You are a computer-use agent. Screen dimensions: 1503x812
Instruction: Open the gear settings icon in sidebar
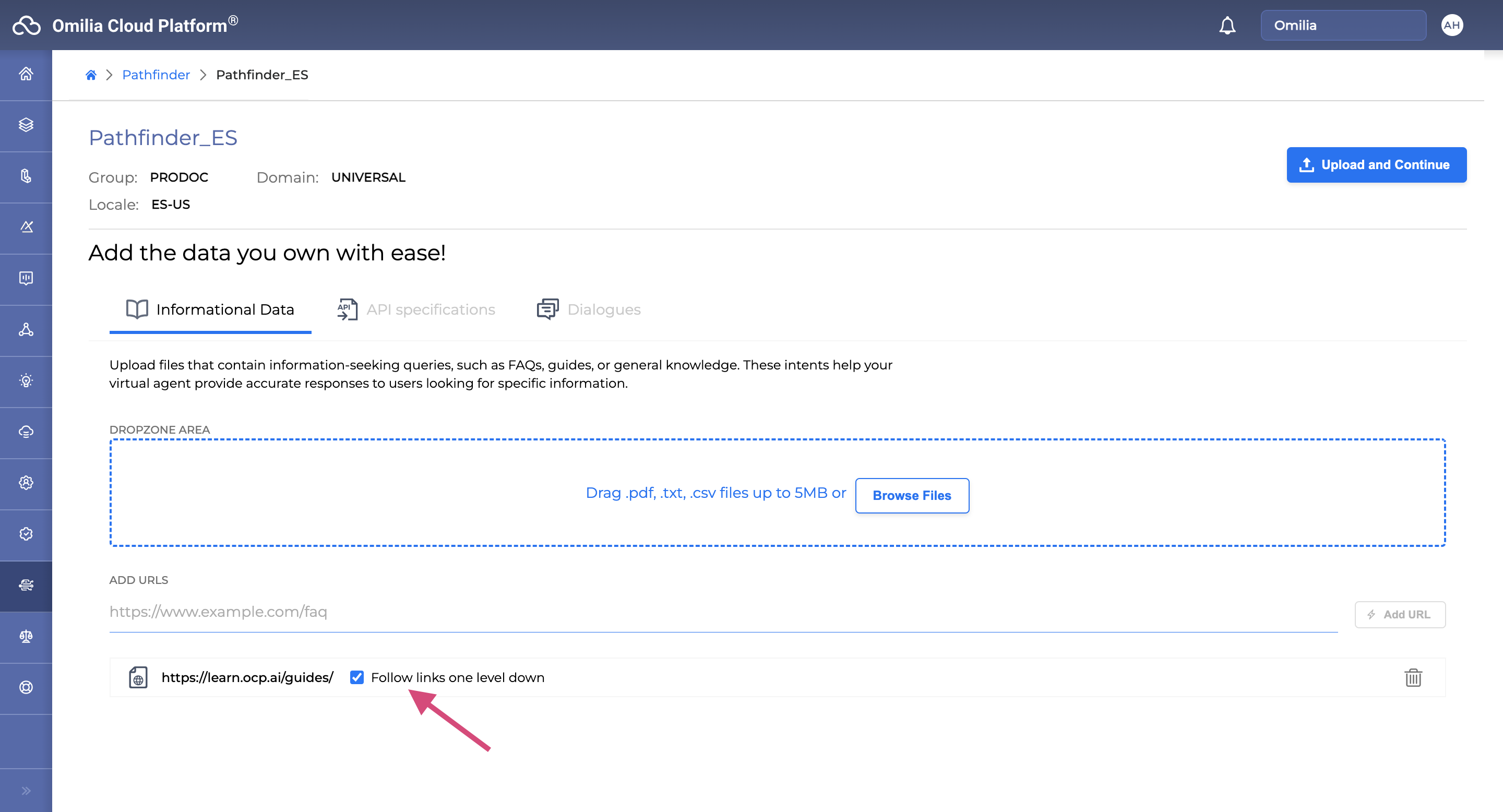26,483
